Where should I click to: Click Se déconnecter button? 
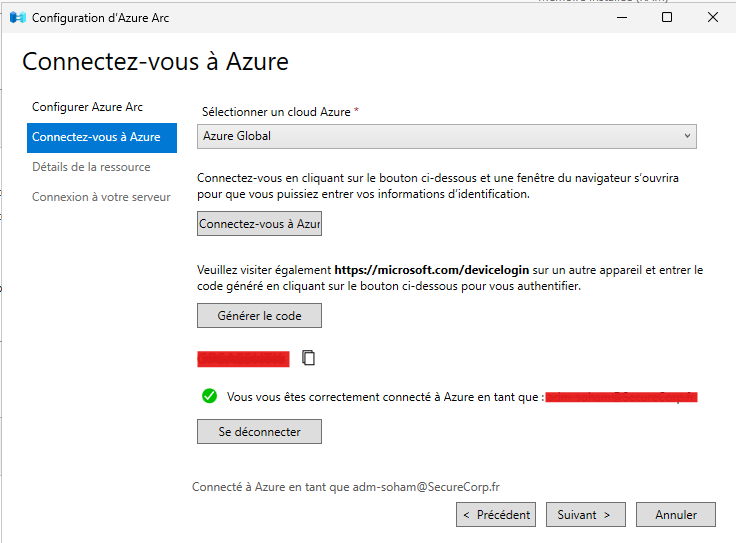click(259, 431)
